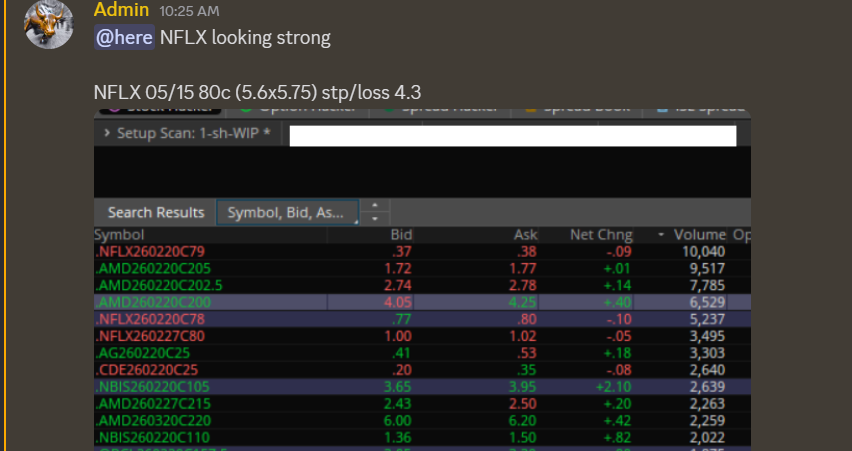Select the .NFLX260220C78 symbol
This screenshot has width=852, height=451.
tap(149, 319)
